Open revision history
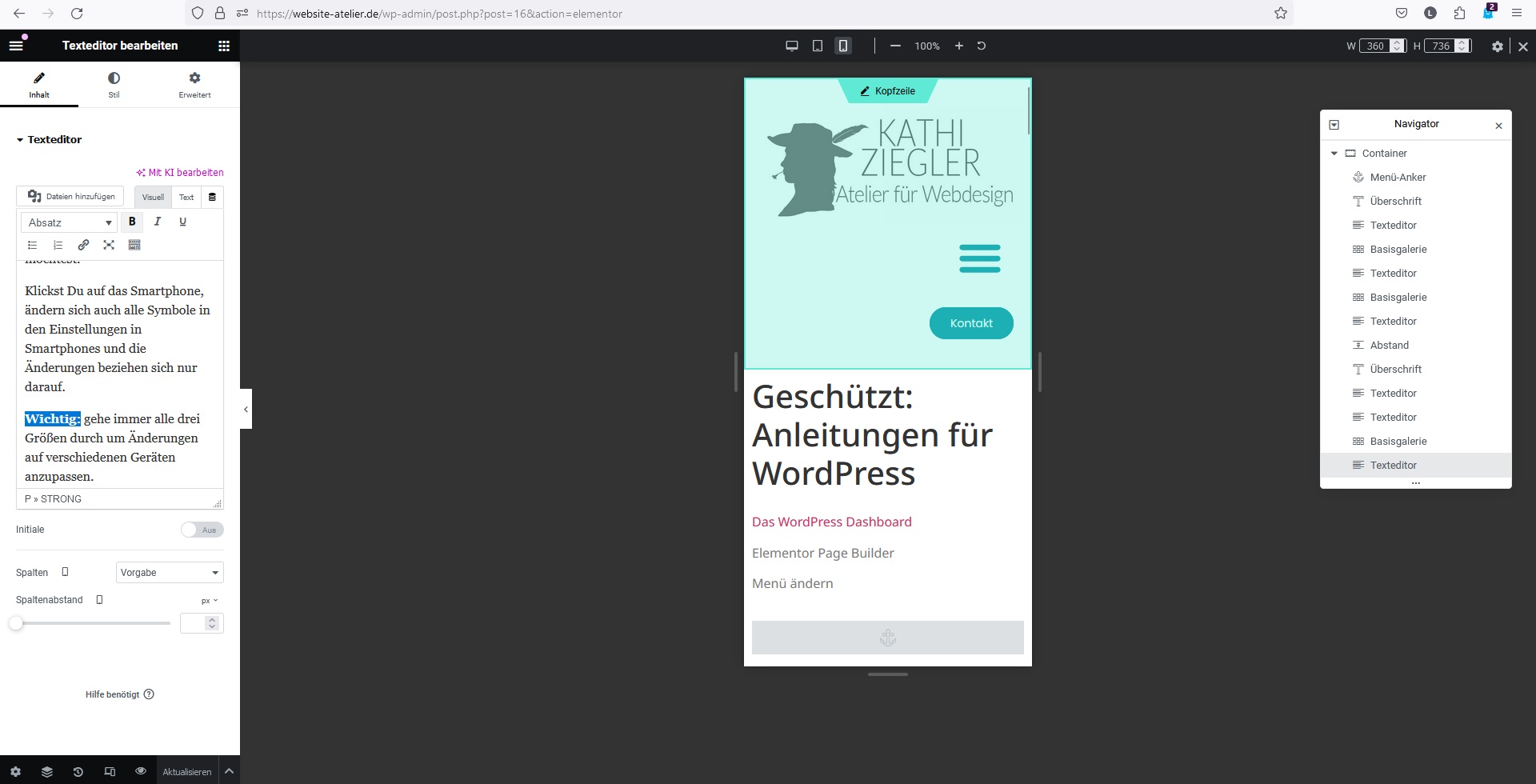The height and width of the screenshot is (784, 1536). click(78, 771)
